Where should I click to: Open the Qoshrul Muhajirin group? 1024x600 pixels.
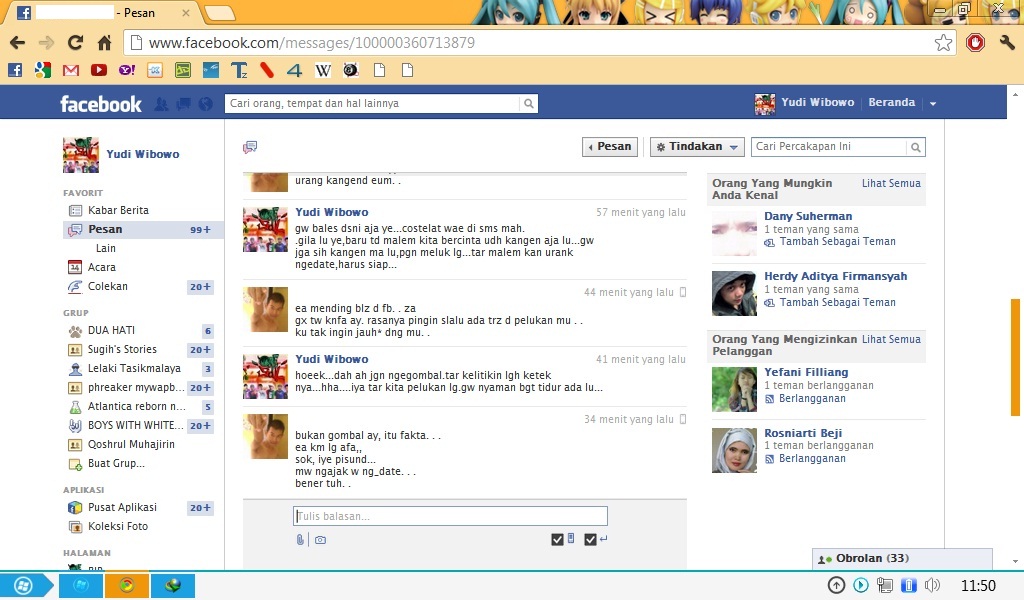click(x=131, y=444)
